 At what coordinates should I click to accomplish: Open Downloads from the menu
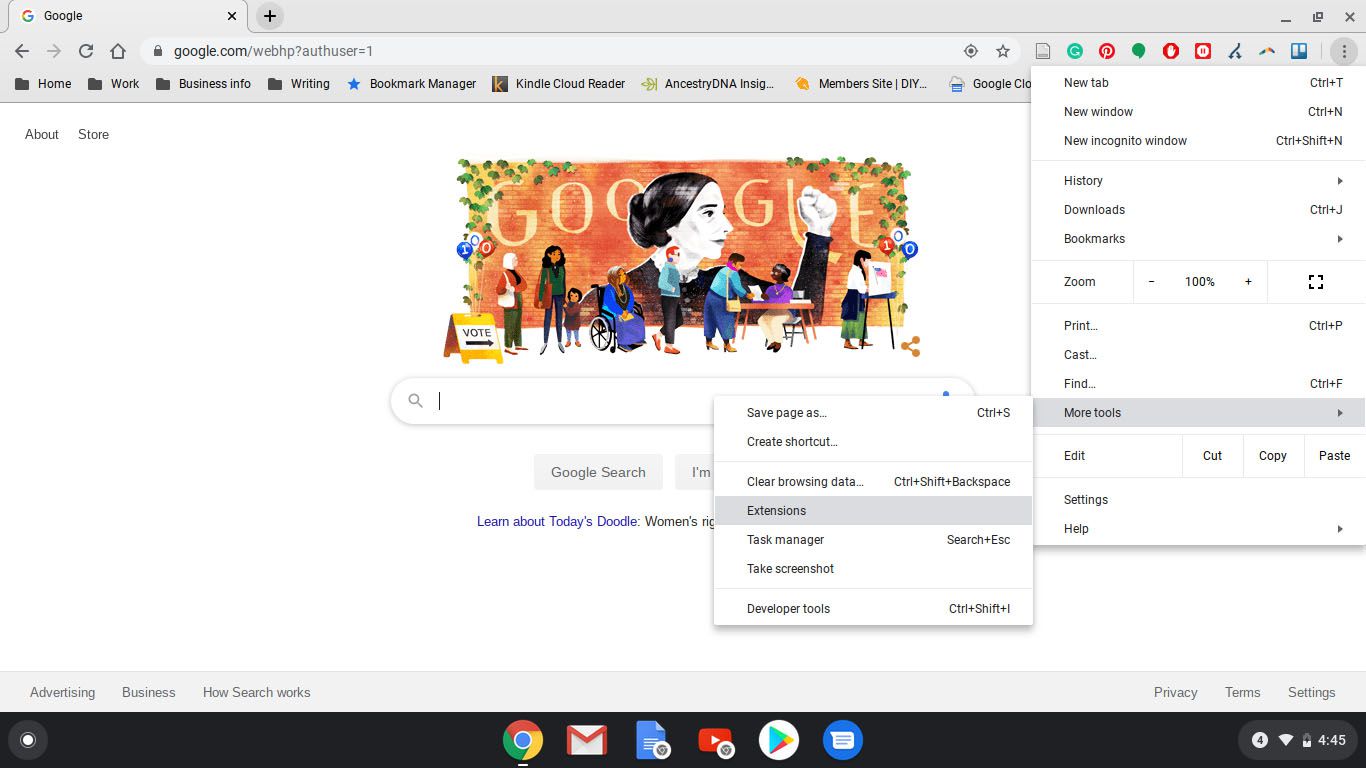click(1198, 210)
